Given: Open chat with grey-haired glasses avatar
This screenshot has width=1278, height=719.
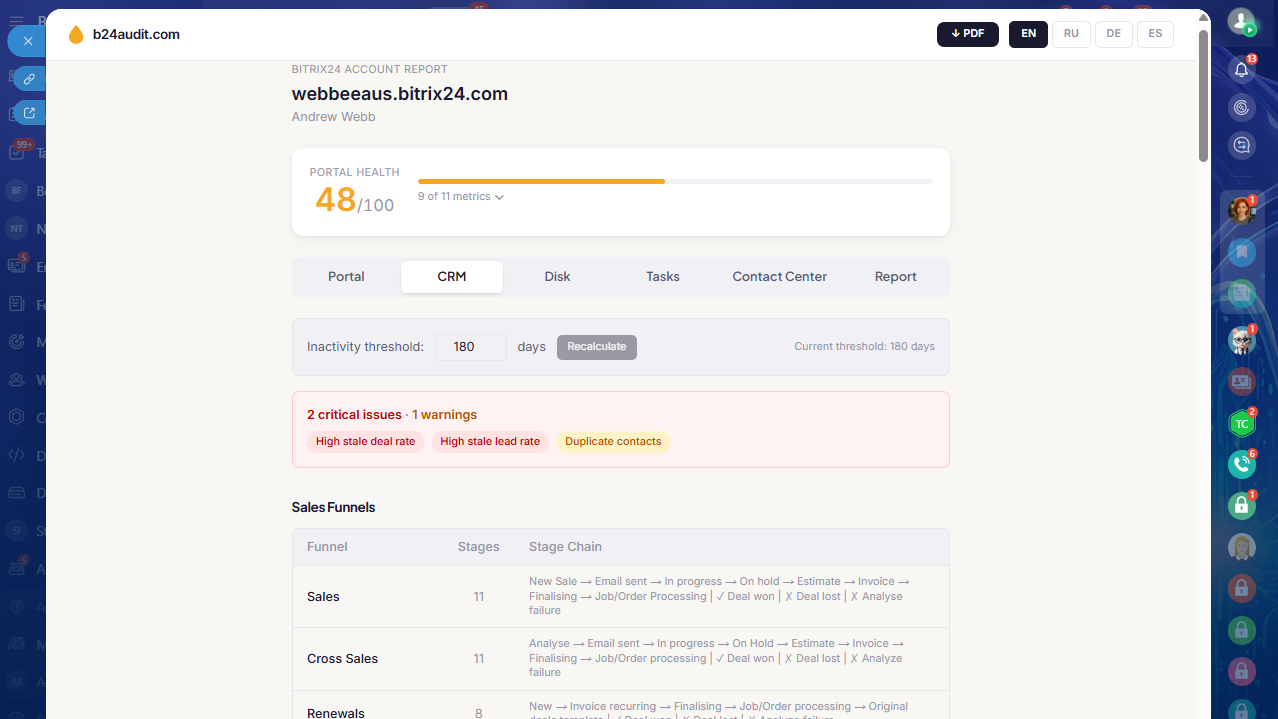Looking at the screenshot, I should pyautogui.click(x=1241, y=340).
